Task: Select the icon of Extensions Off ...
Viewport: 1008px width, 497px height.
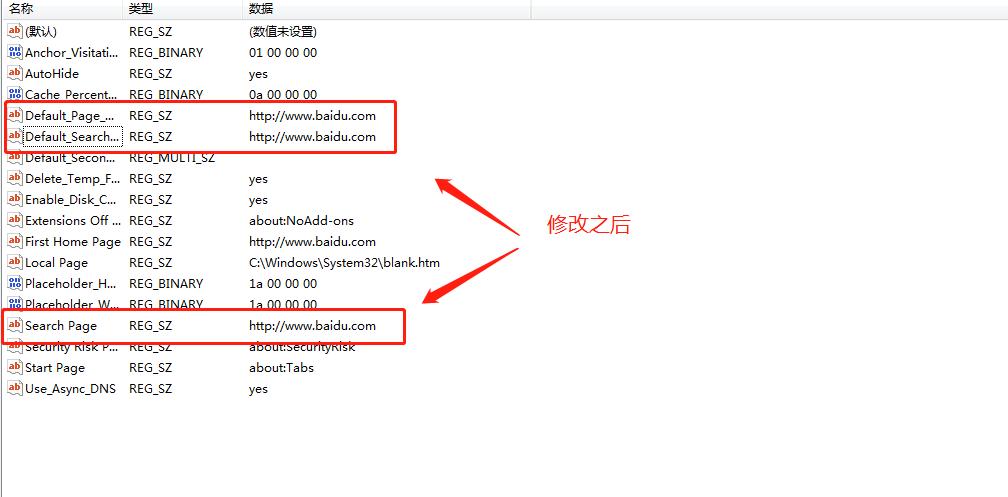Action: pyautogui.click(x=15, y=221)
